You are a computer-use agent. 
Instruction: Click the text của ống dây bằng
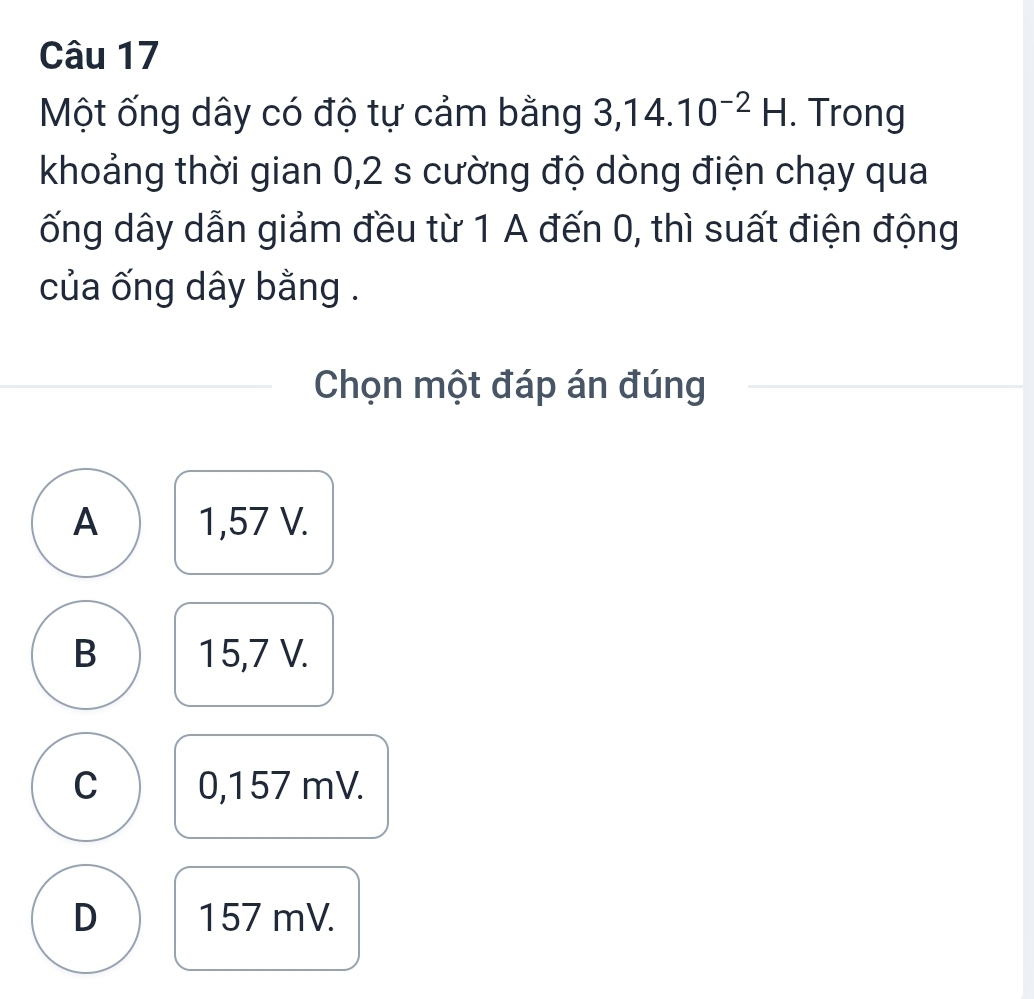pyautogui.click(x=200, y=288)
